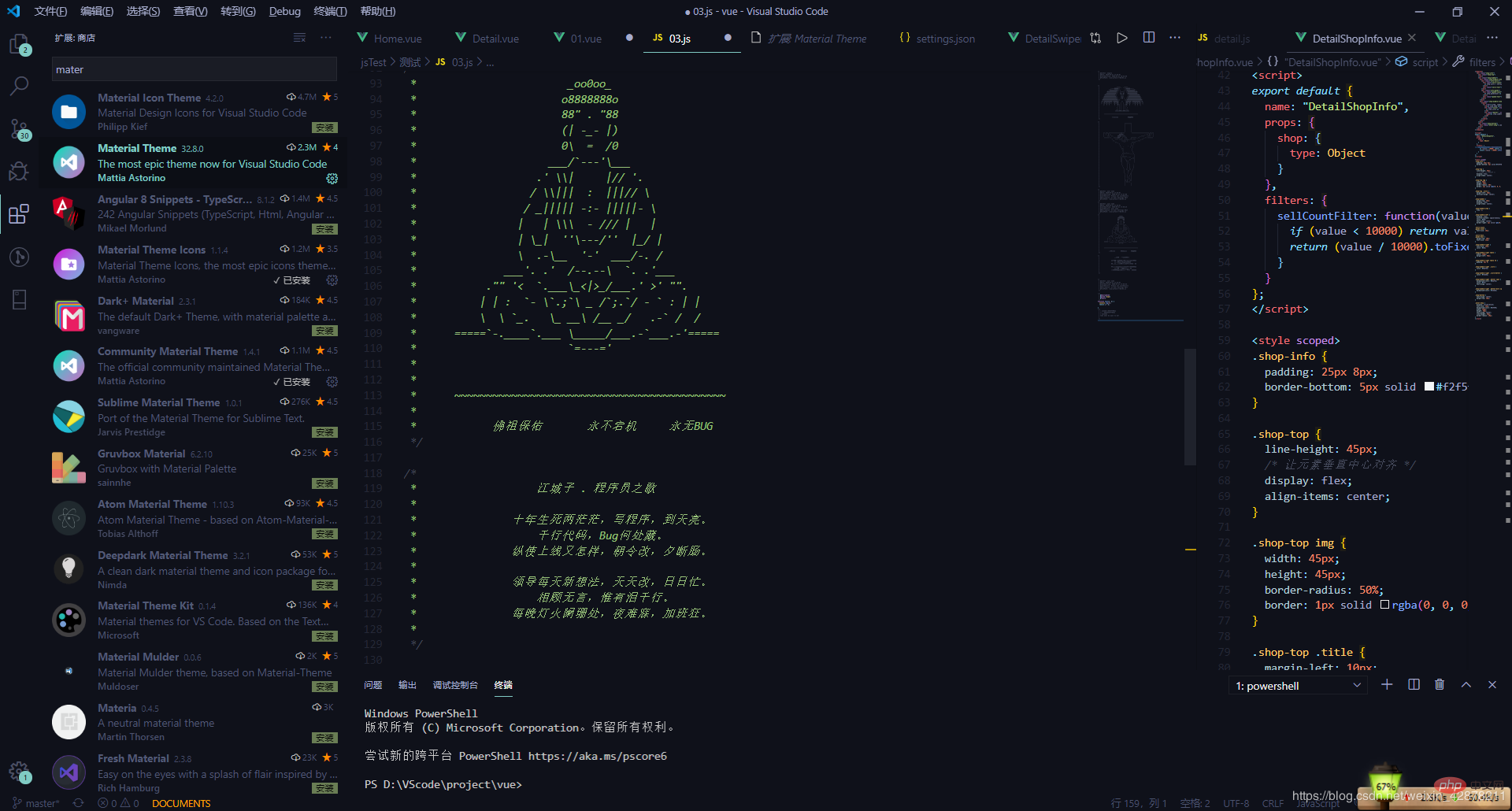The image size is (1512, 811).
Task: Click the extensions search box containing mater
Action: click(x=195, y=69)
